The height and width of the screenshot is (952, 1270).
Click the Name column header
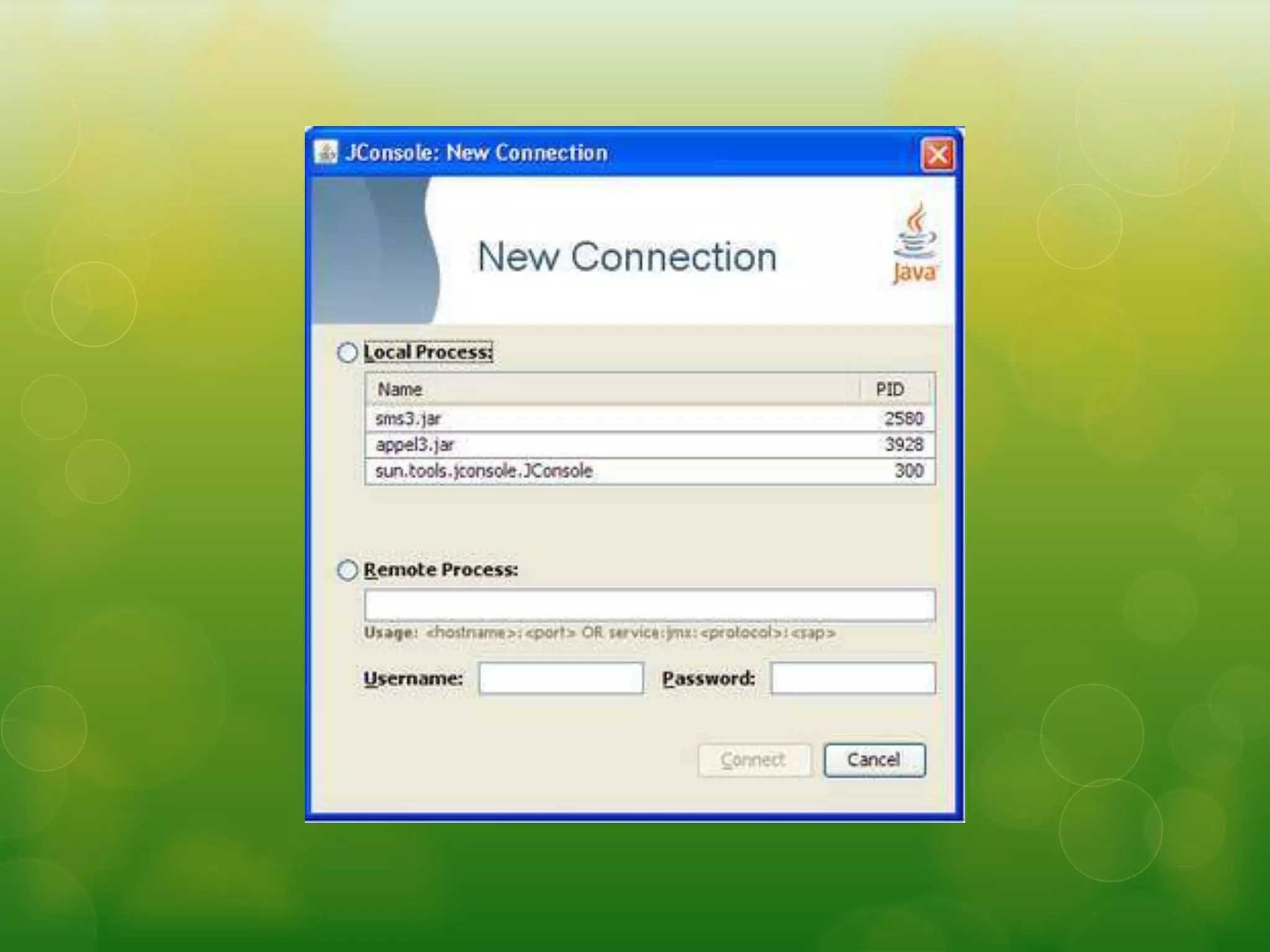(400, 389)
